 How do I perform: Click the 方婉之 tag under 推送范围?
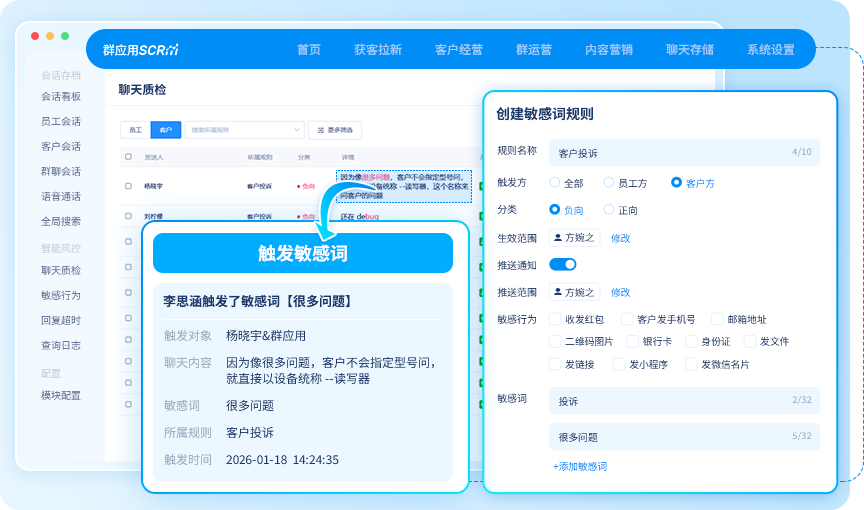click(574, 292)
